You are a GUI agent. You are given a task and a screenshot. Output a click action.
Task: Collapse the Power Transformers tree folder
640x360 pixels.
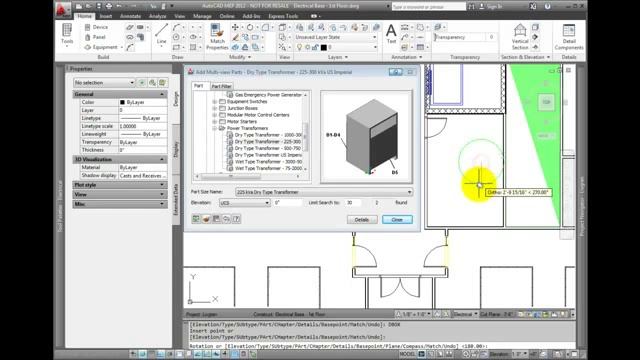[x=215, y=128]
